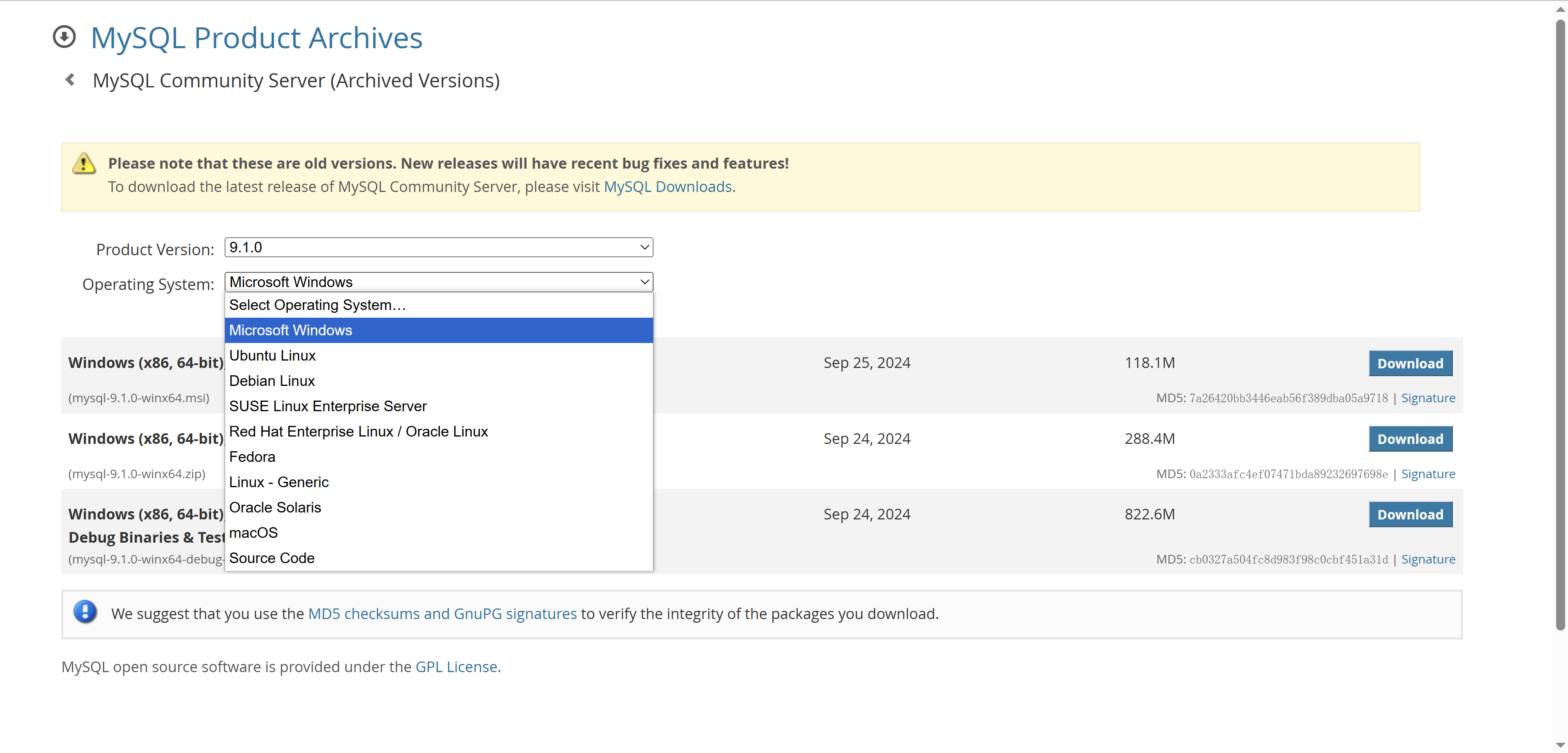1568x753 pixels.
Task: Click the back chevron beside Community Server
Action: point(71,80)
